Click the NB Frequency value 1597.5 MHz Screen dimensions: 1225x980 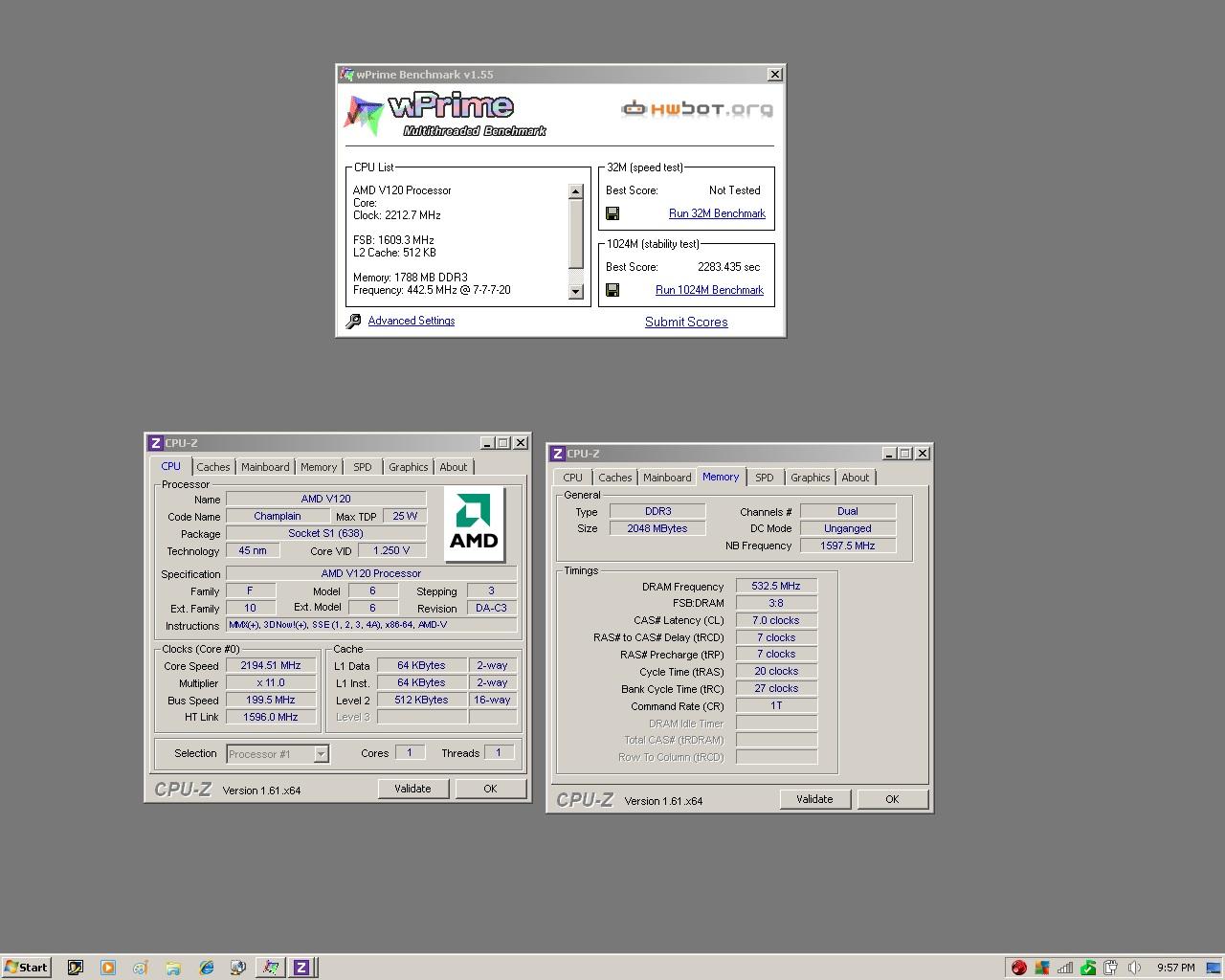tap(848, 546)
